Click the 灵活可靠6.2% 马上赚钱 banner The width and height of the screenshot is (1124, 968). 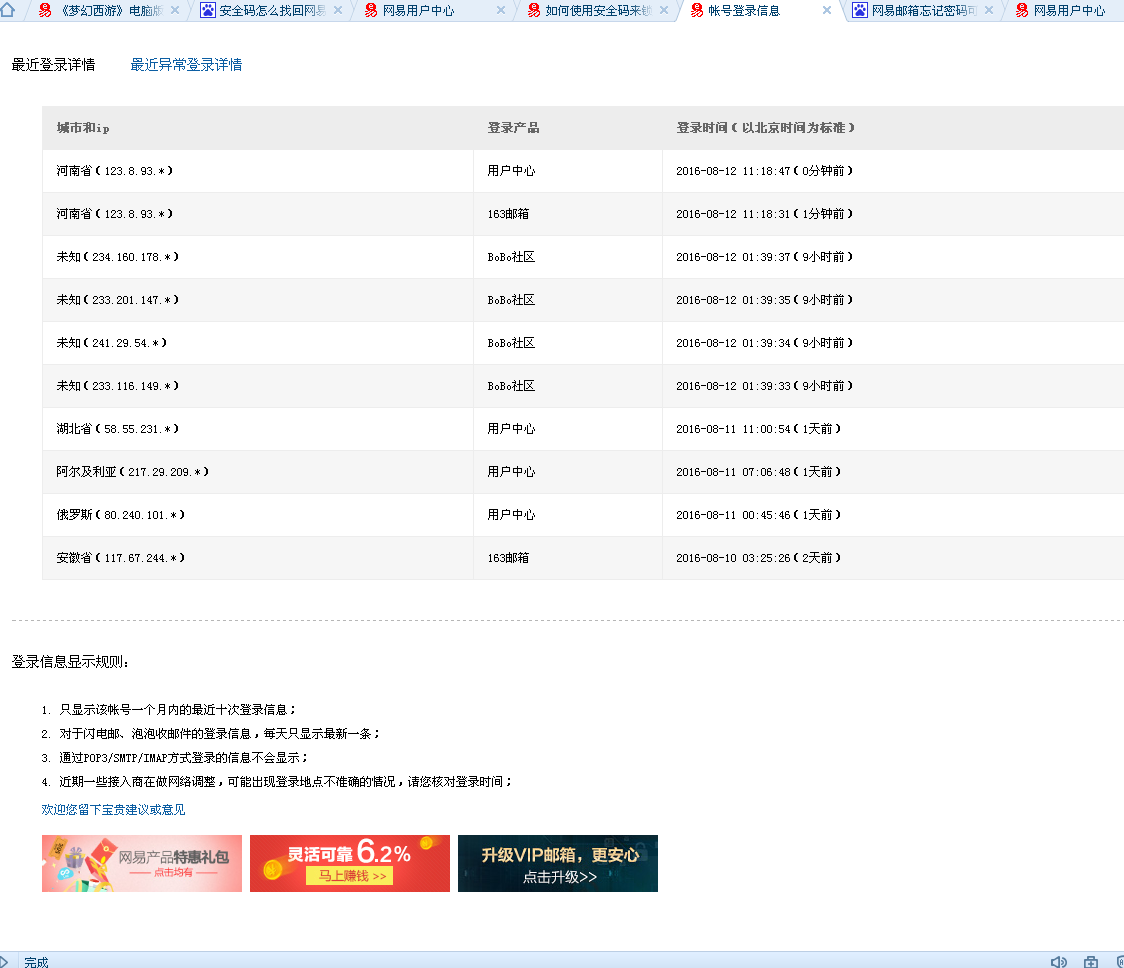(349, 863)
